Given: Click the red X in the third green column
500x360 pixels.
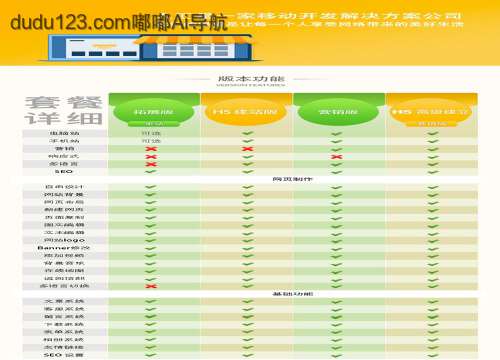Looking at the screenshot, I should (337, 157).
